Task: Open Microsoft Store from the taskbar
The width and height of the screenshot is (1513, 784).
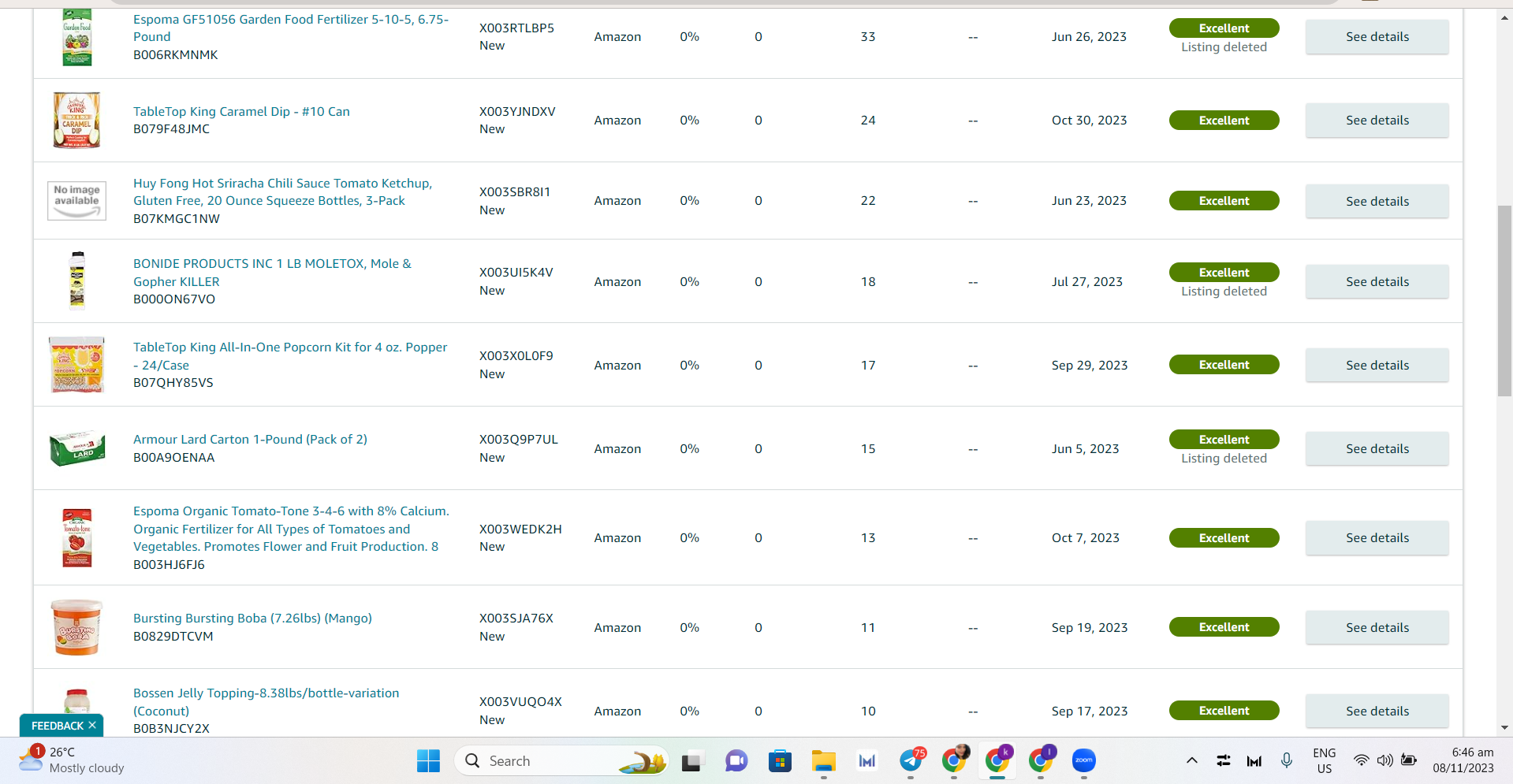Action: [780, 760]
